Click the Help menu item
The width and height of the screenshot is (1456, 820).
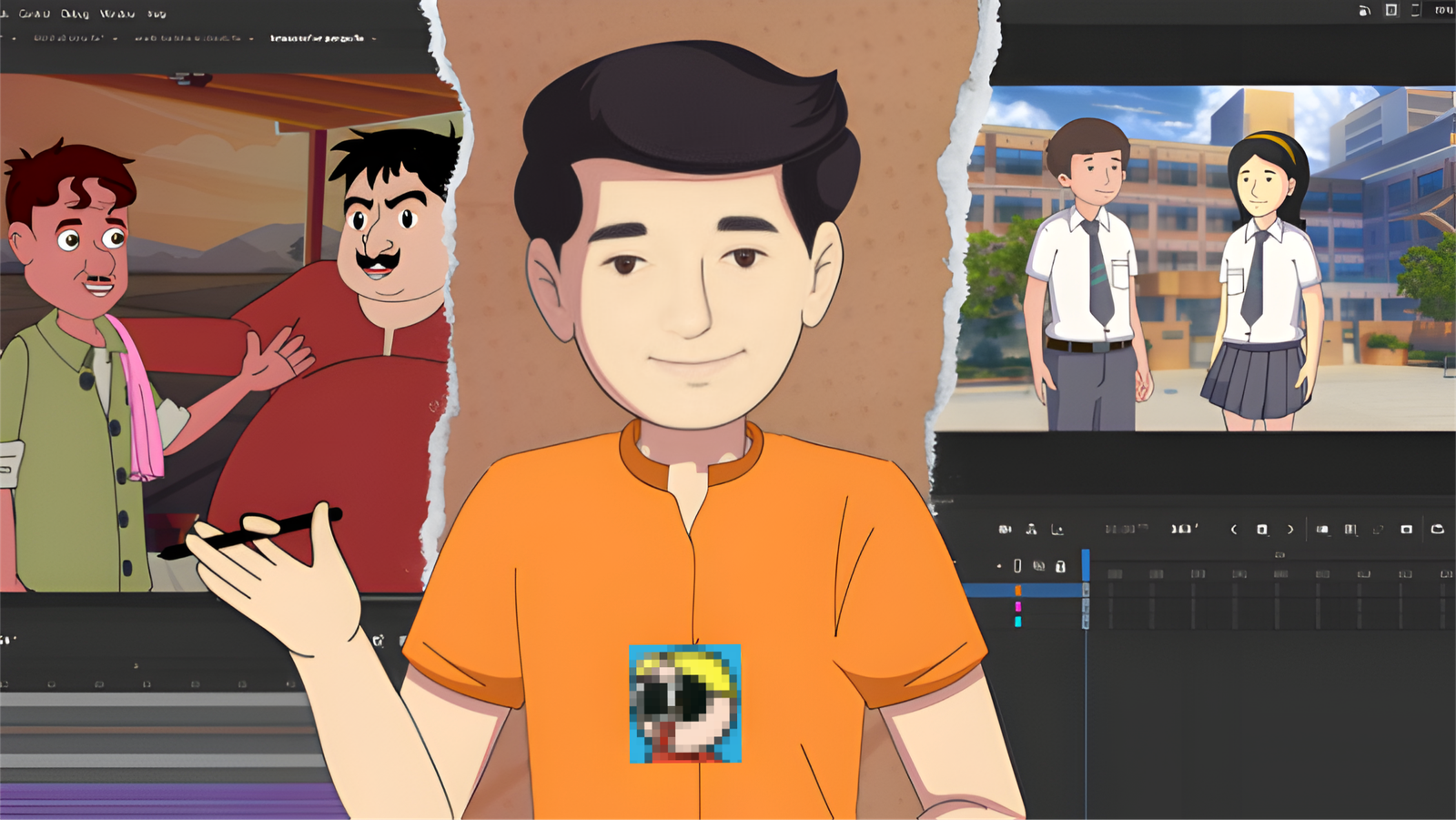(157, 14)
